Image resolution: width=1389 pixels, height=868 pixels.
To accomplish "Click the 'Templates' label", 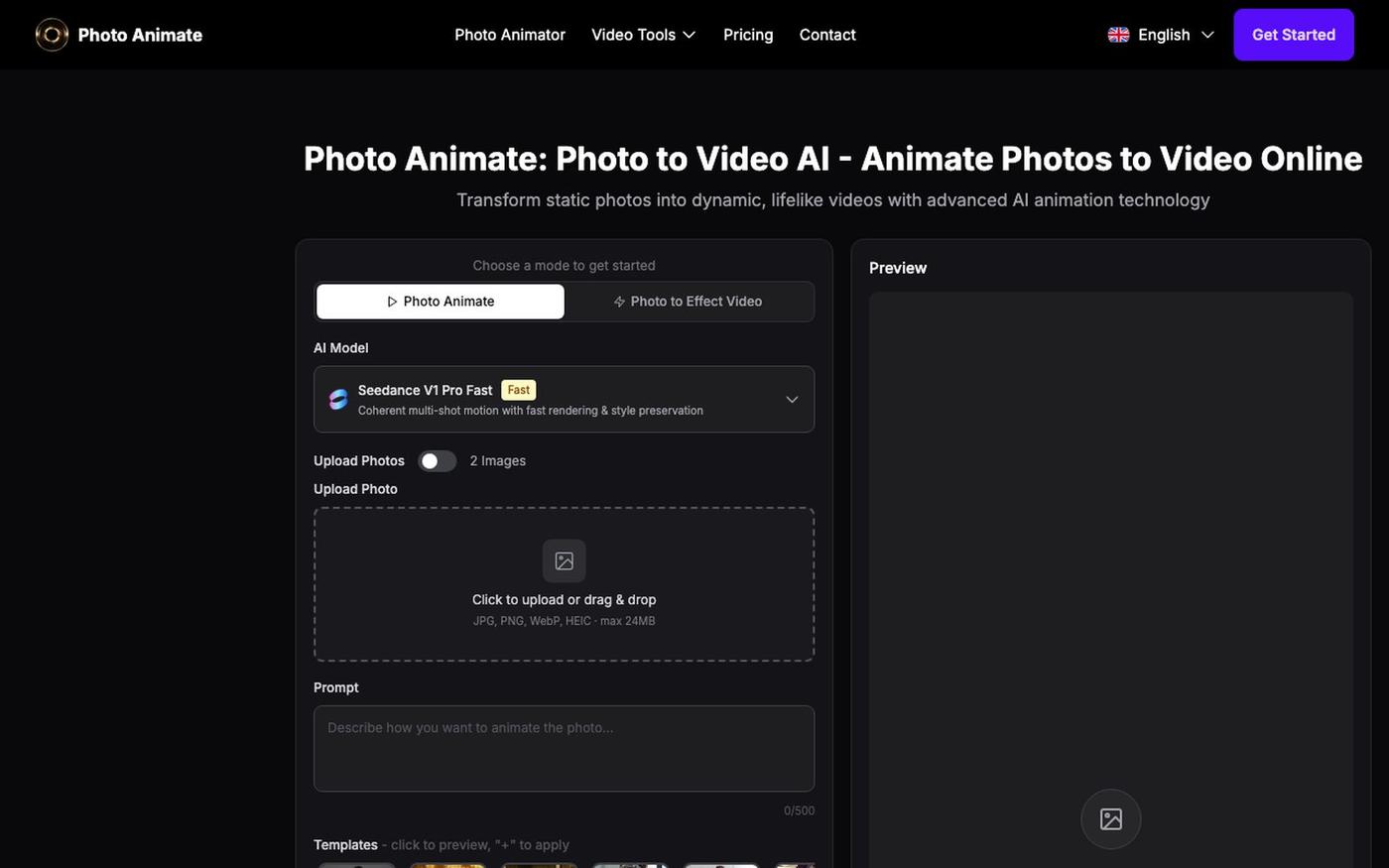I will (345, 845).
